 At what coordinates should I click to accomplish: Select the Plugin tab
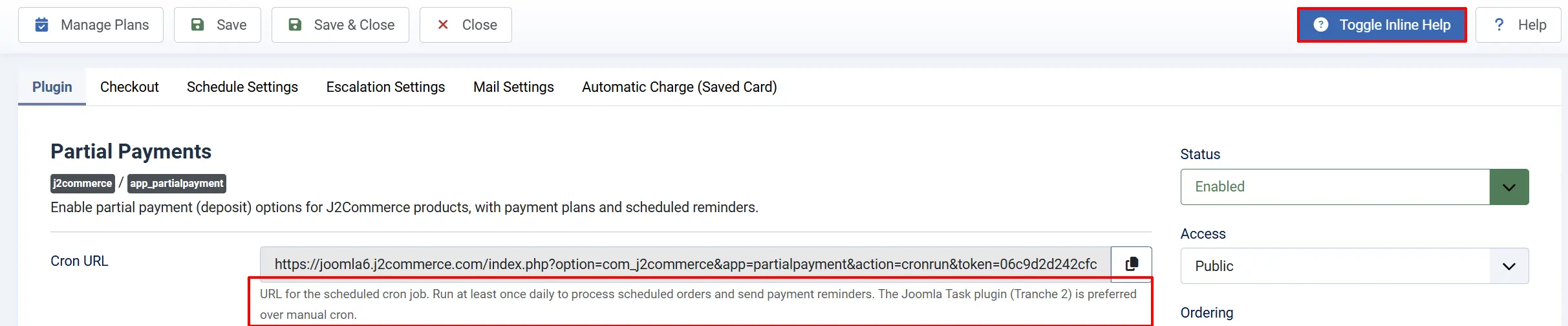coord(52,87)
